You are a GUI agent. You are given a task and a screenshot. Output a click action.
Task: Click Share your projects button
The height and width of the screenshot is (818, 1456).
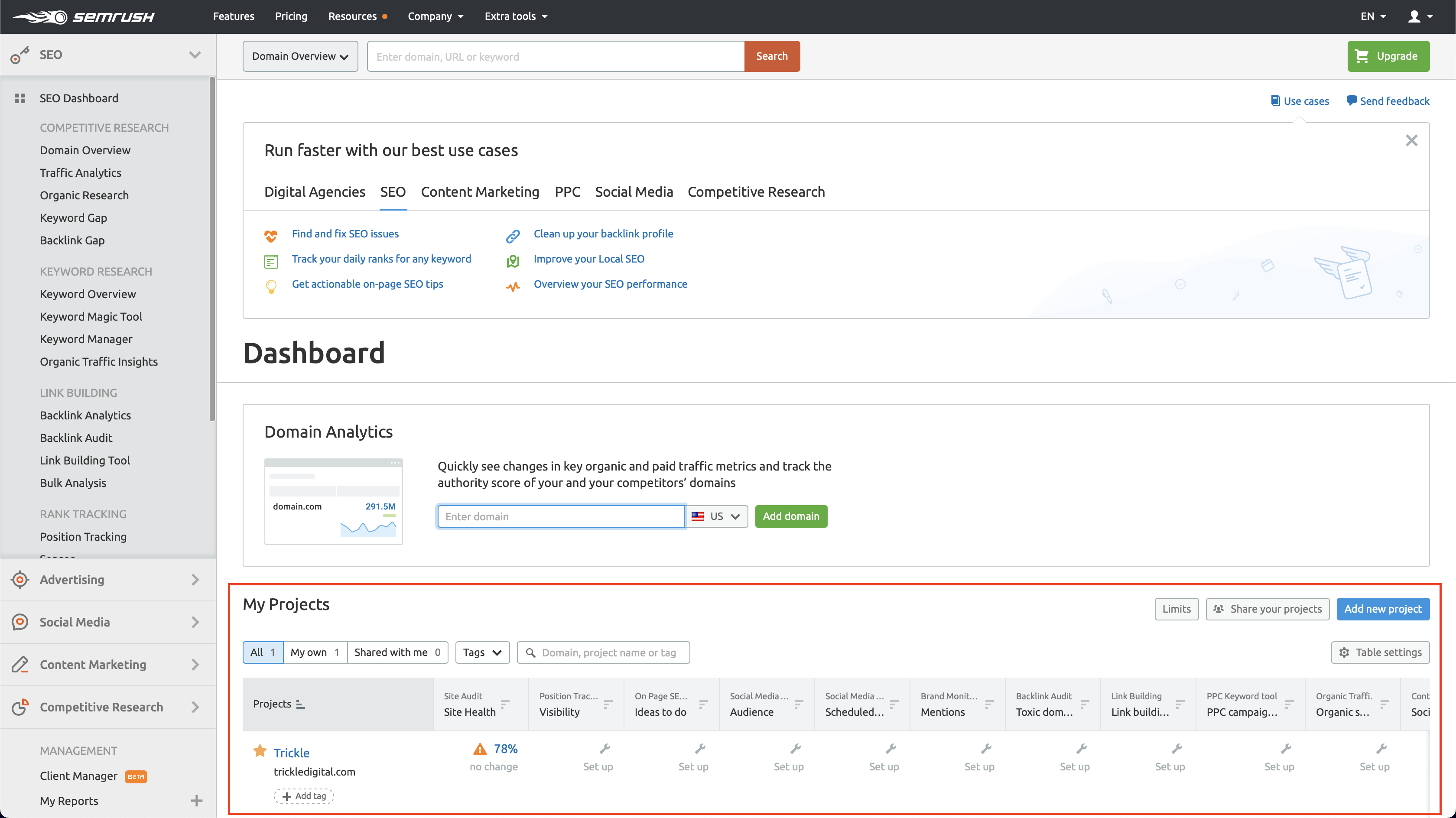coord(1267,609)
